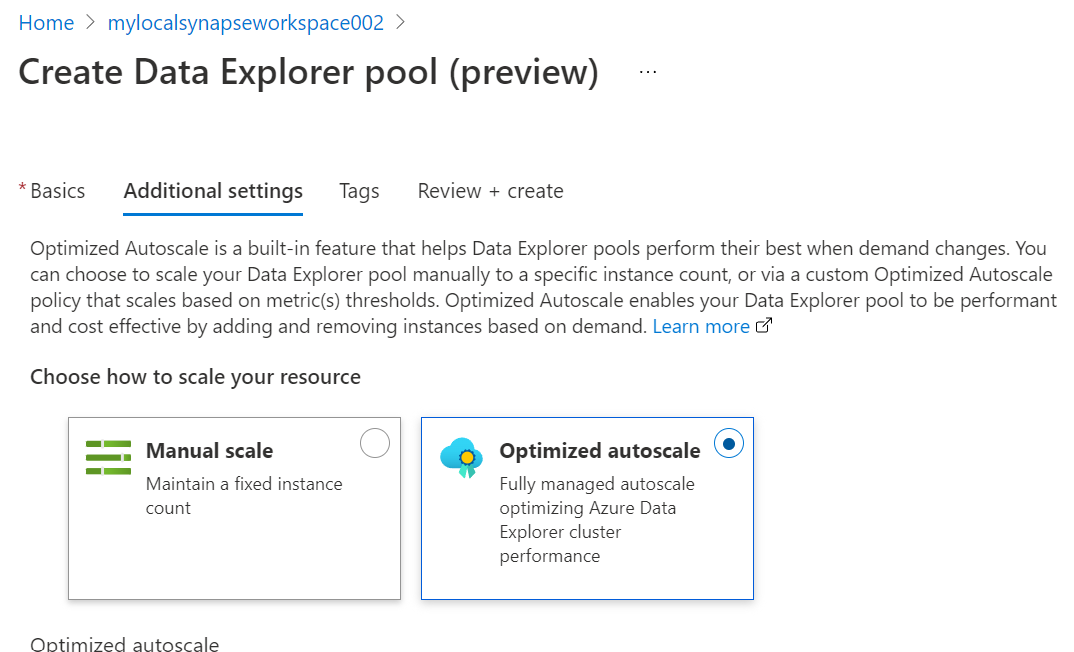Click the Manual scale card title
Image resolution: width=1074 pixels, height=652 pixels.
pyautogui.click(x=210, y=451)
